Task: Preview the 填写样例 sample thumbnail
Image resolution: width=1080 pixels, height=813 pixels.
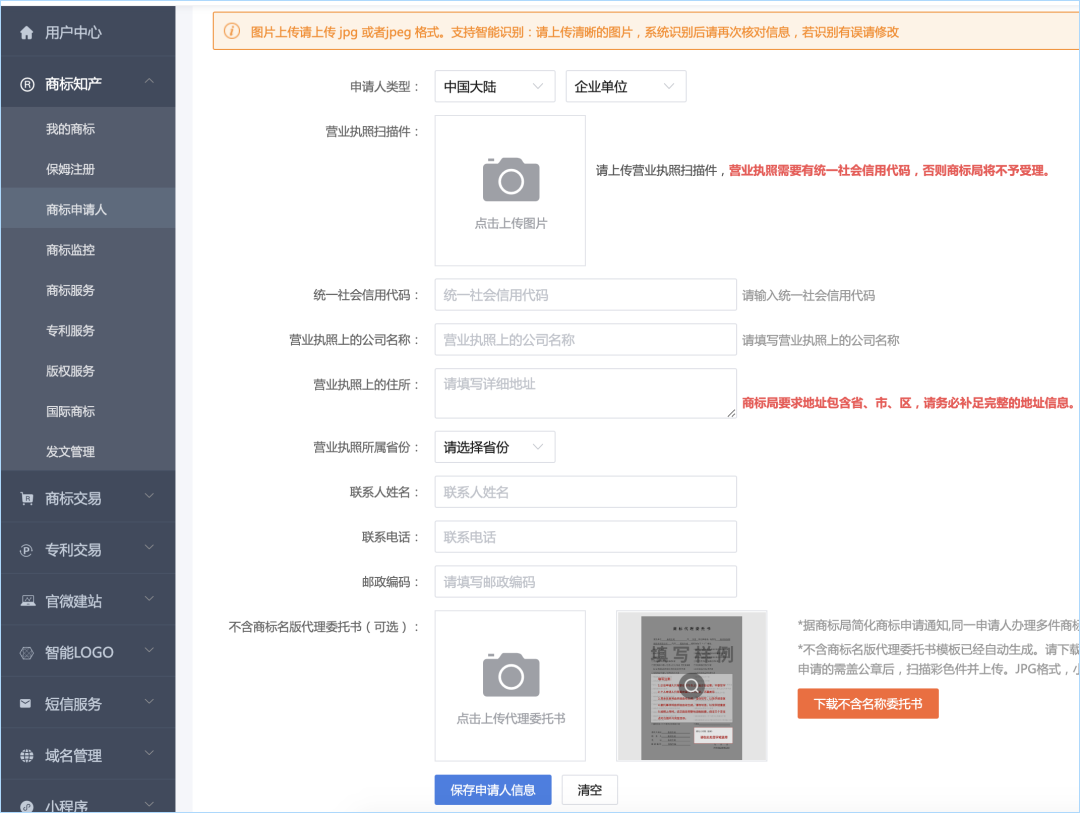Action: (691, 686)
